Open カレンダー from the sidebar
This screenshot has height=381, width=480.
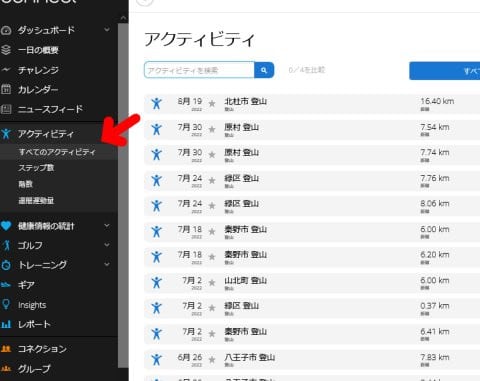pos(38,90)
